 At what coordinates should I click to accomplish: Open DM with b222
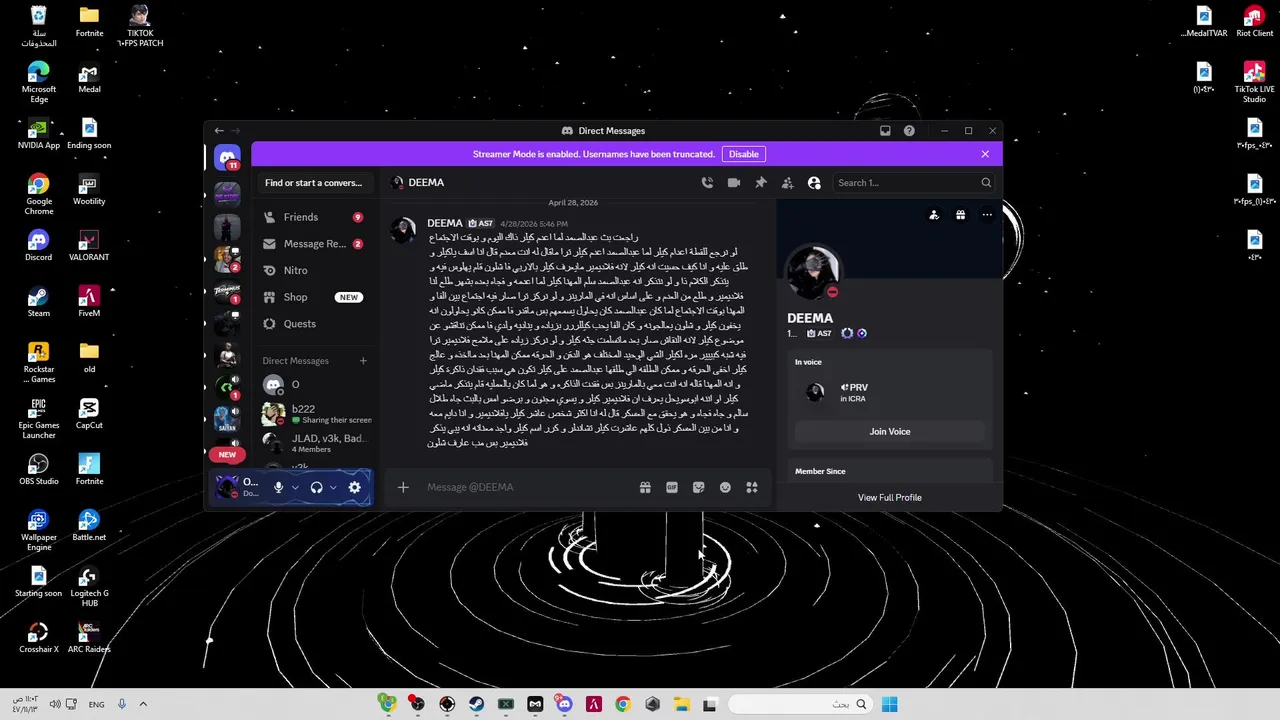coord(313,414)
